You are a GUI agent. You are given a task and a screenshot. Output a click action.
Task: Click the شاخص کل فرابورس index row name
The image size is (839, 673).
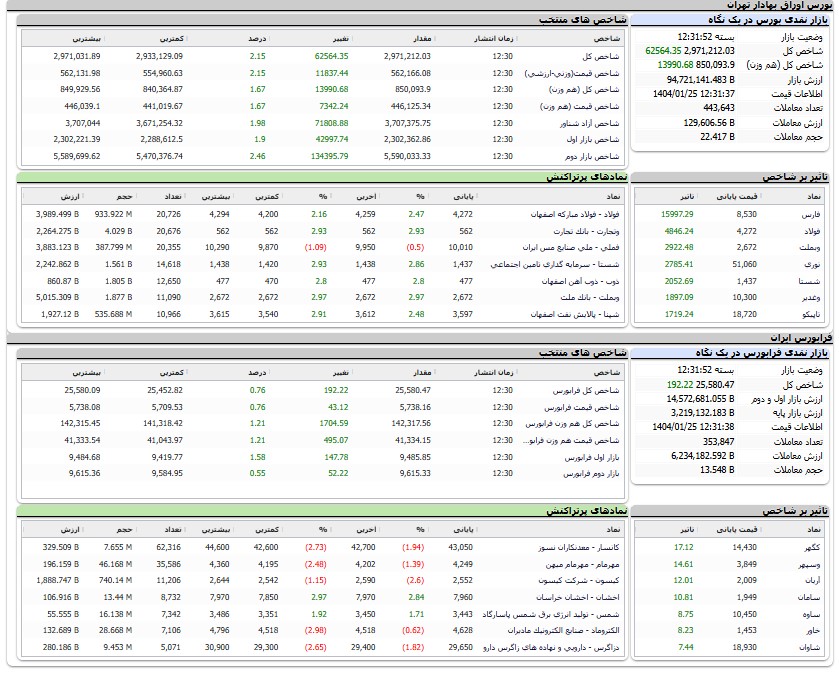(586, 391)
